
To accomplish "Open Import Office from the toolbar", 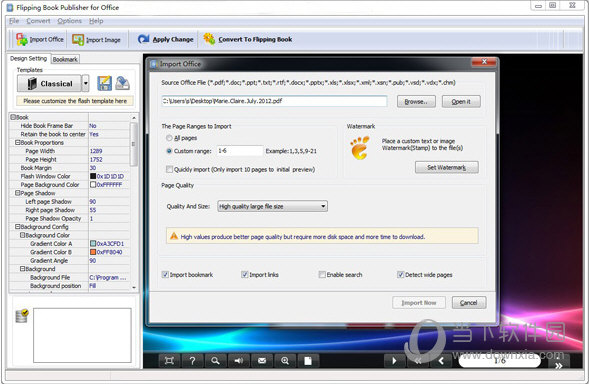I will click(x=40, y=39).
